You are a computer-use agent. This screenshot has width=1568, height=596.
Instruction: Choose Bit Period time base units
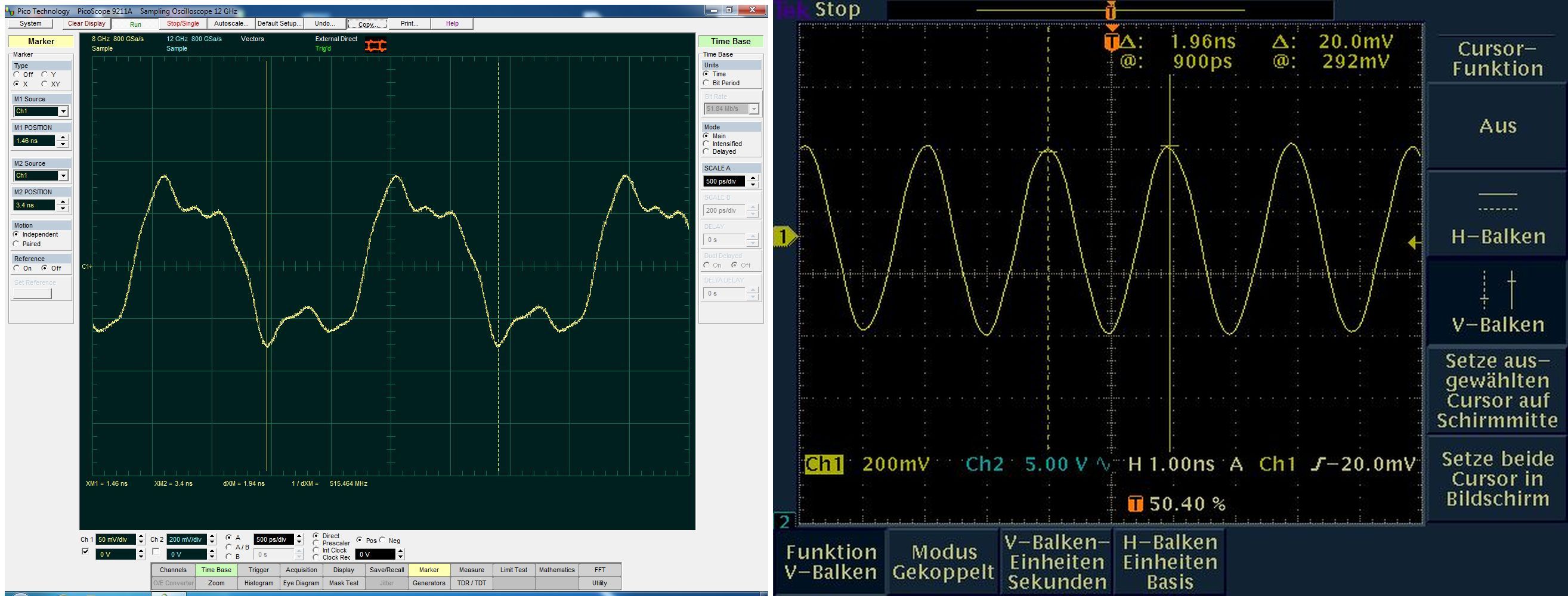[707, 83]
